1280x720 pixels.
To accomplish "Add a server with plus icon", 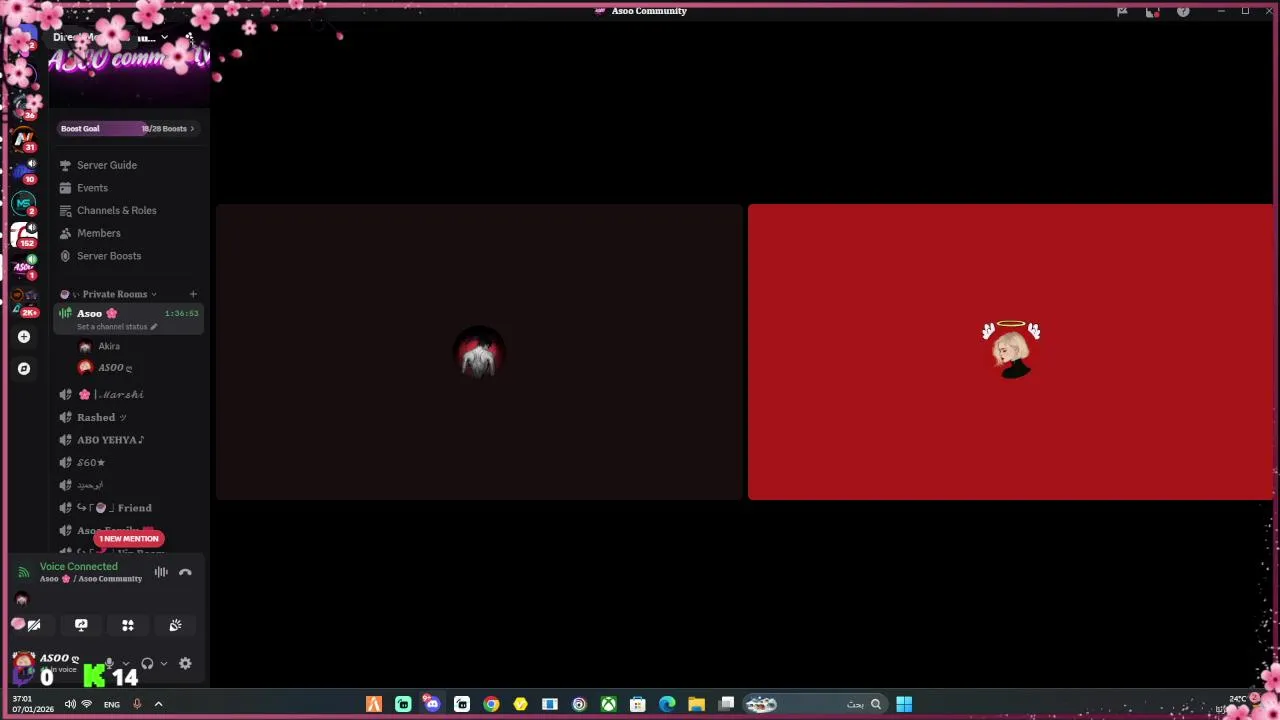I will pos(24,337).
